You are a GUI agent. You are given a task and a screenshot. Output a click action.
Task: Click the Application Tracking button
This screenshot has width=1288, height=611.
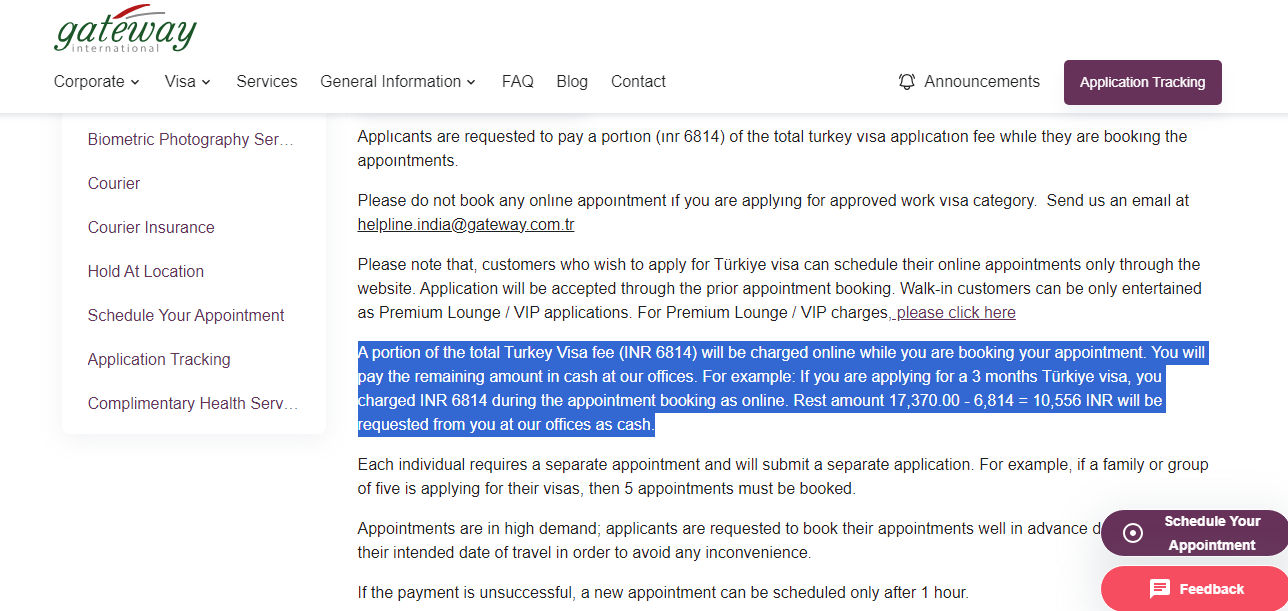point(1143,82)
